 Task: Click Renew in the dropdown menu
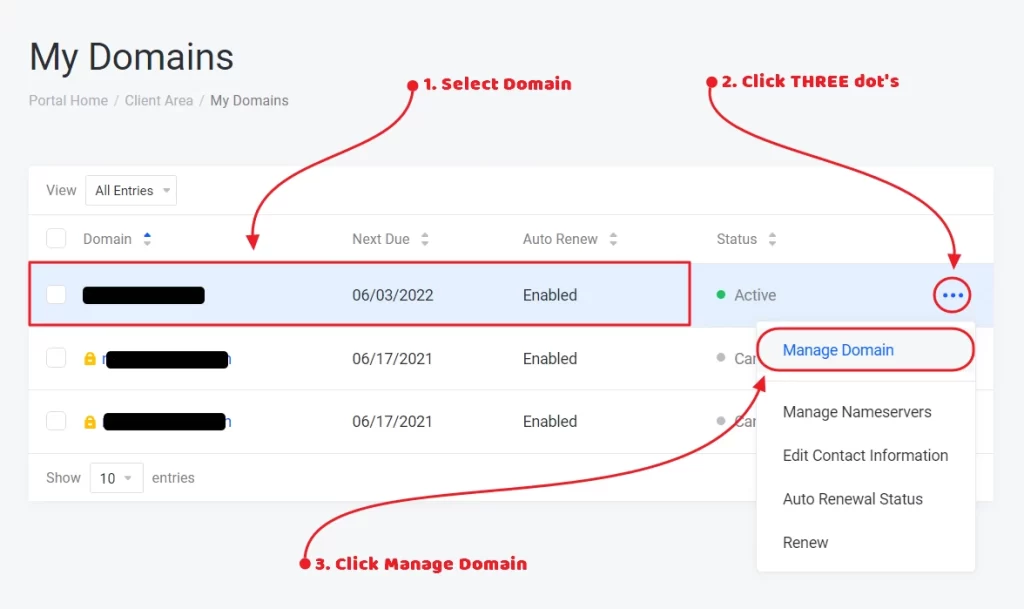805,542
